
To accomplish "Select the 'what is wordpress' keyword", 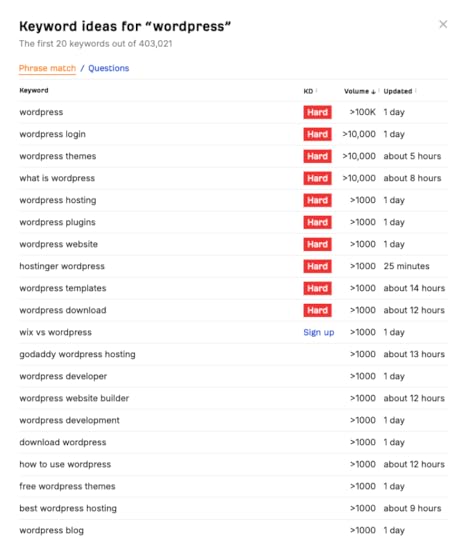I will 57,178.
